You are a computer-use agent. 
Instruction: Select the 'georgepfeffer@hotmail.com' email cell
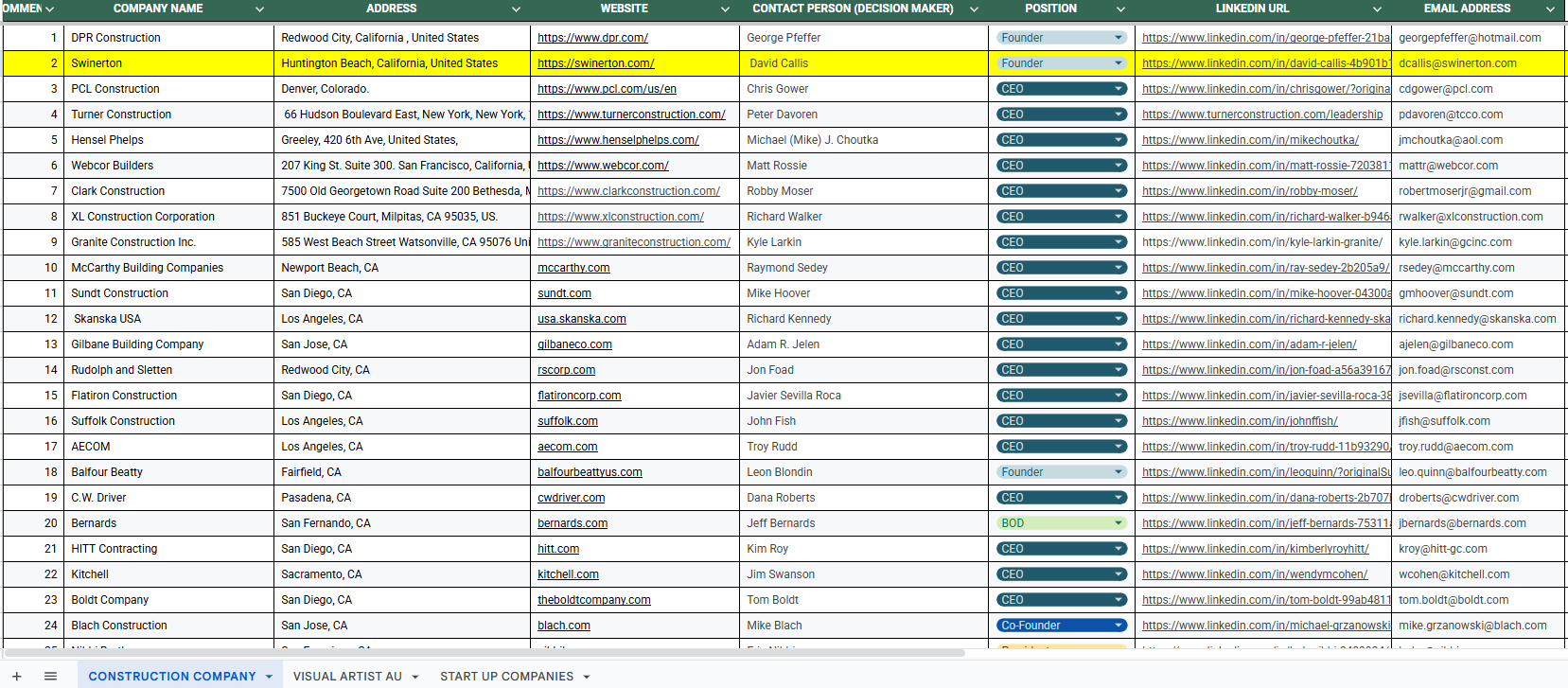[1479, 38]
